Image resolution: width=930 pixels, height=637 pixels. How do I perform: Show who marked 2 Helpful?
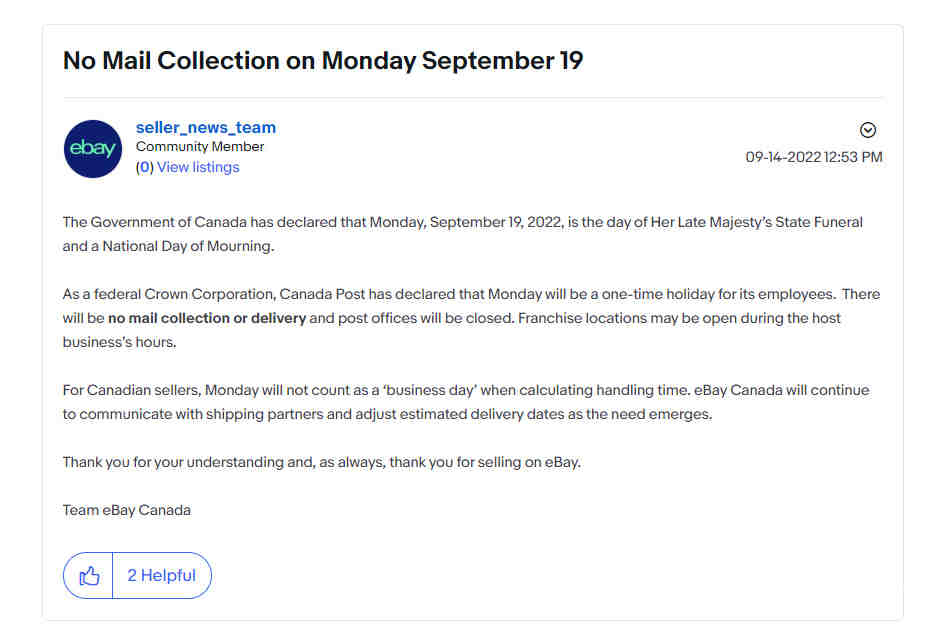[161, 575]
